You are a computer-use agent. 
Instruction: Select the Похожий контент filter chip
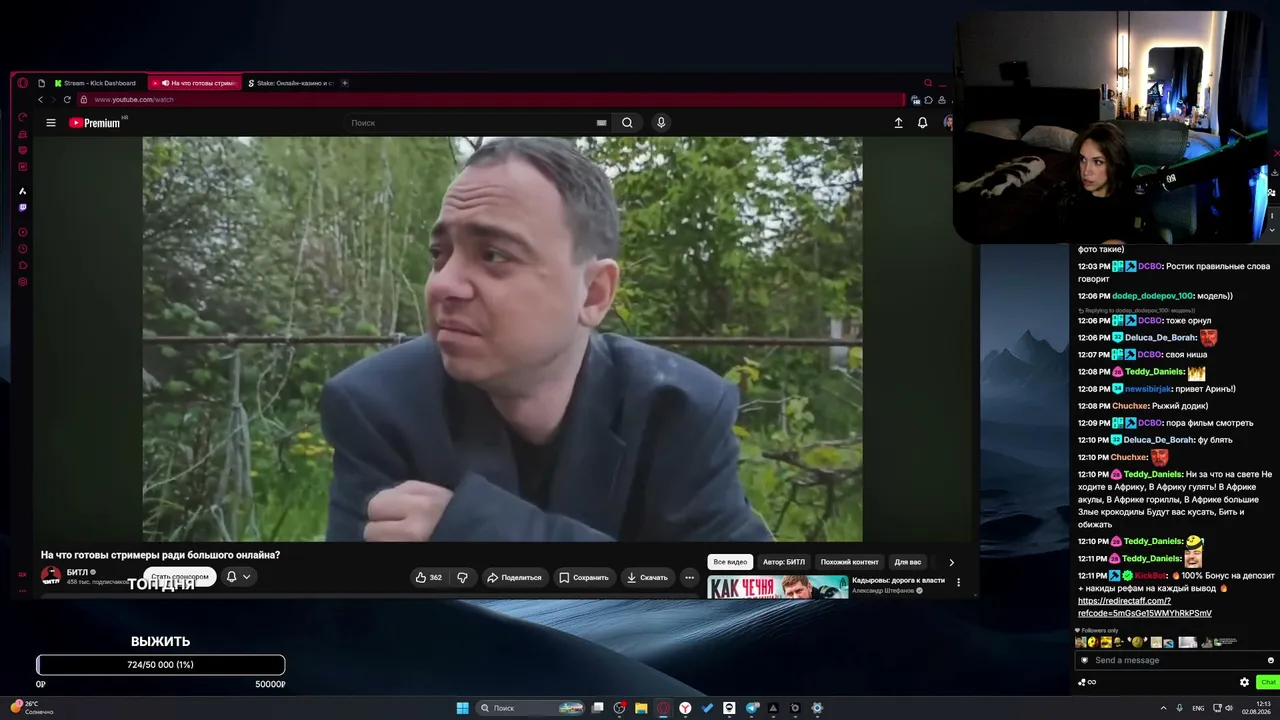(x=850, y=562)
